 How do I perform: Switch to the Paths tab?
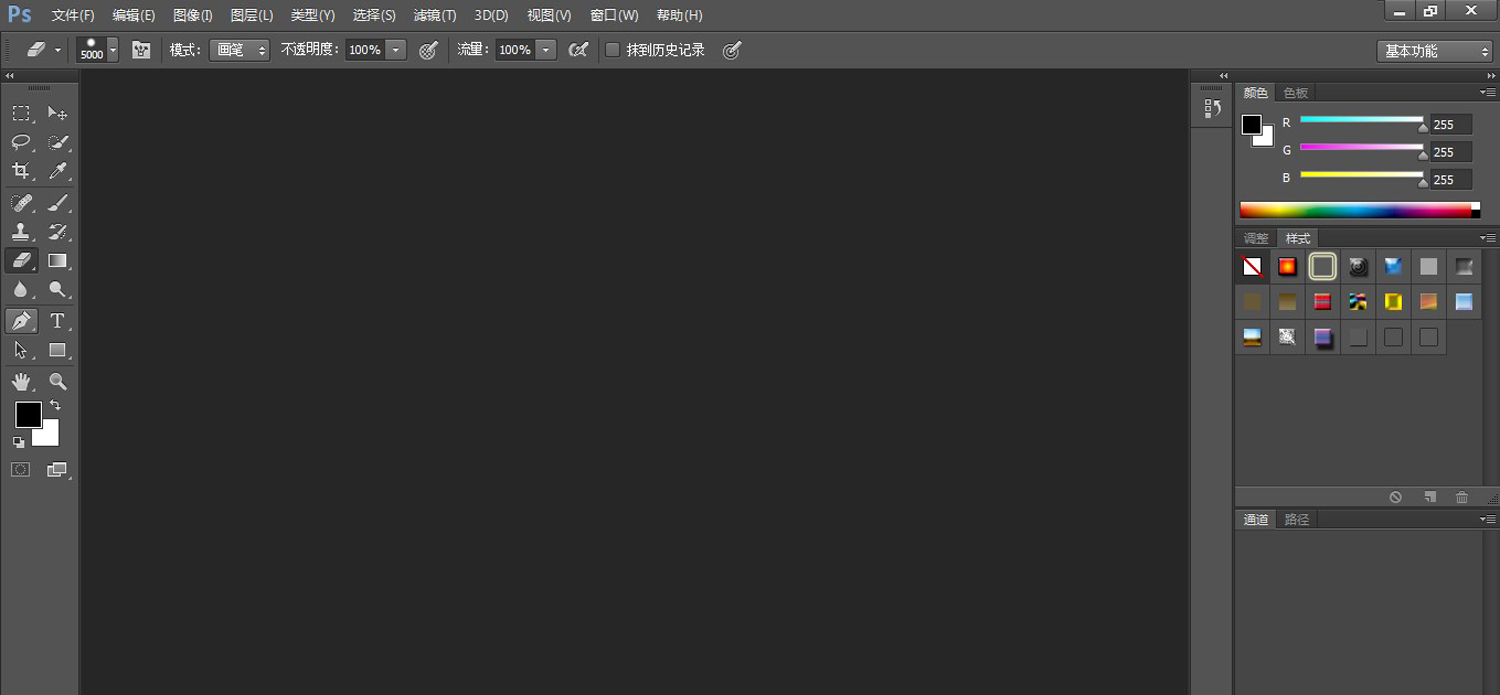pos(1297,520)
